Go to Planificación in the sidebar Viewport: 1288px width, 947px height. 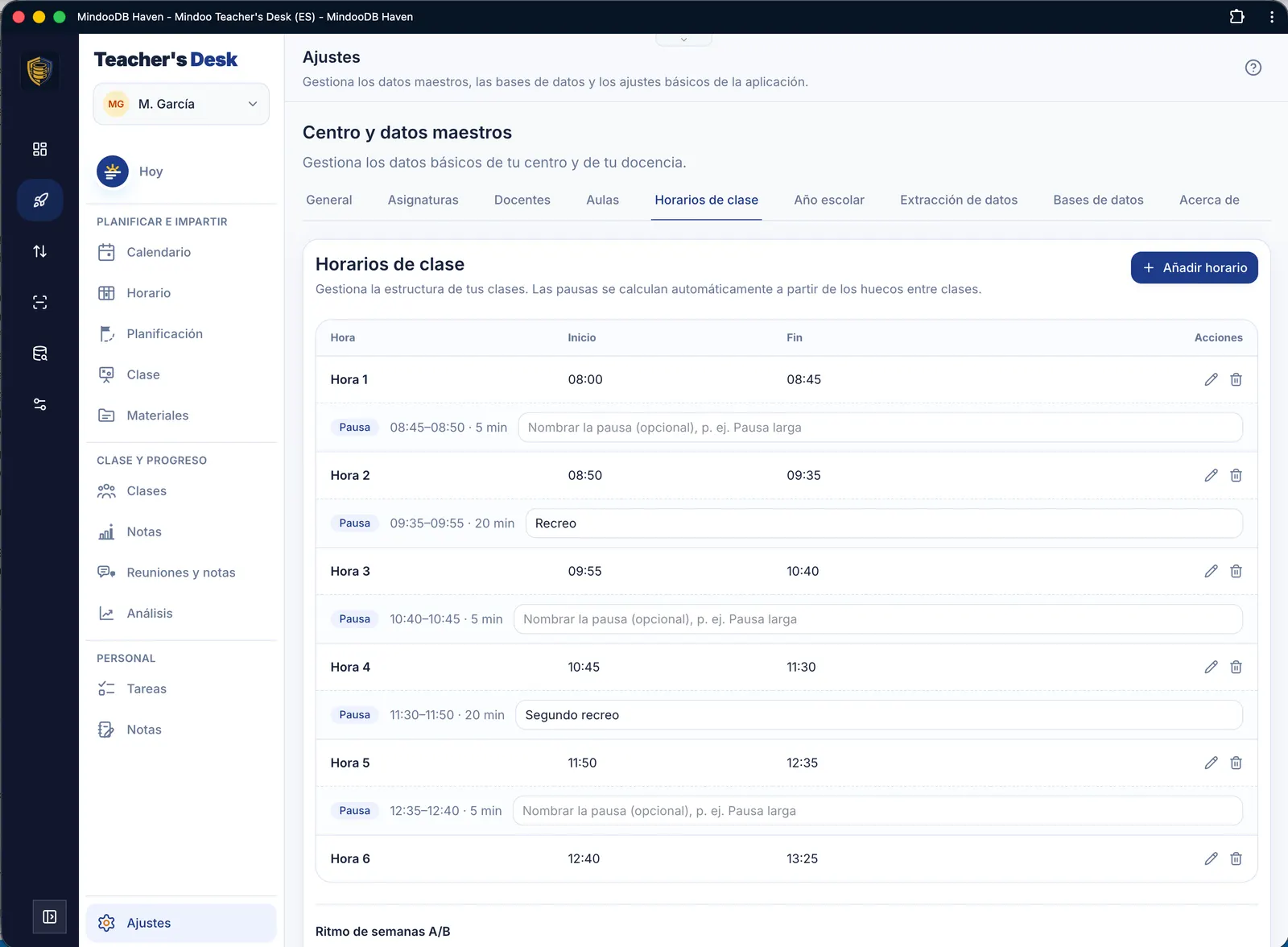point(181,333)
